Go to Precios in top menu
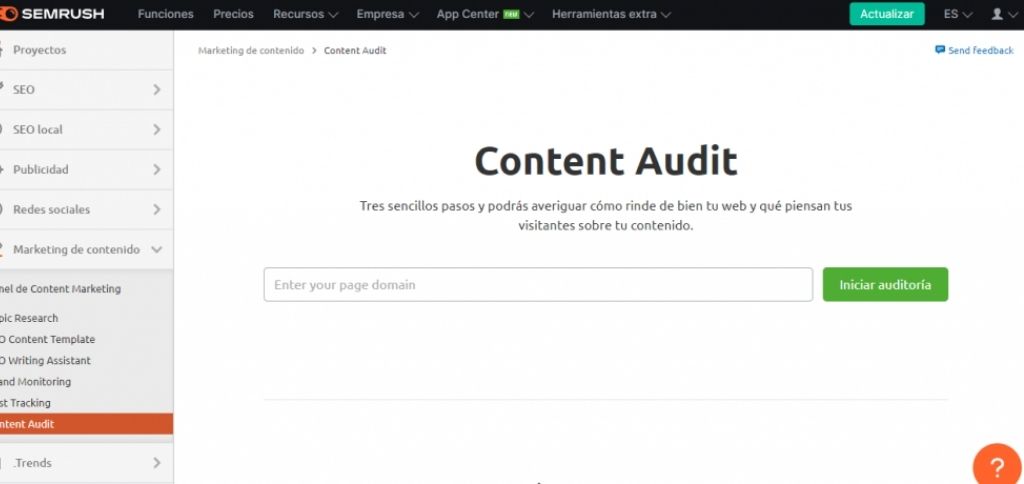Image resolution: width=1024 pixels, height=484 pixels. tap(233, 14)
